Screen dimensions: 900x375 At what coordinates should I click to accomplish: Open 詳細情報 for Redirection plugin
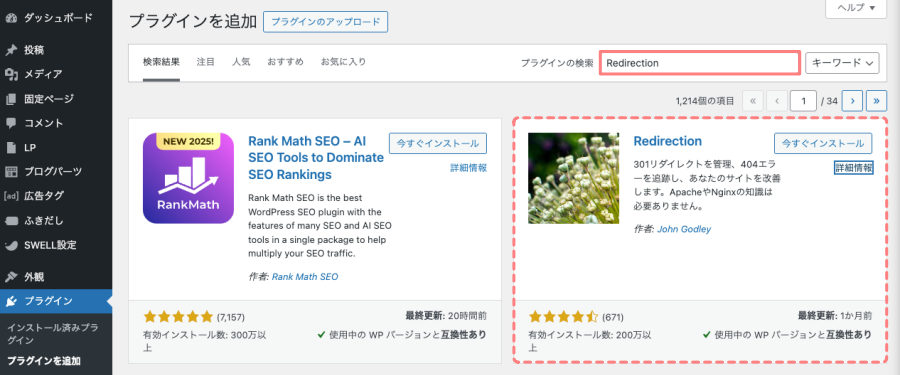click(x=854, y=168)
